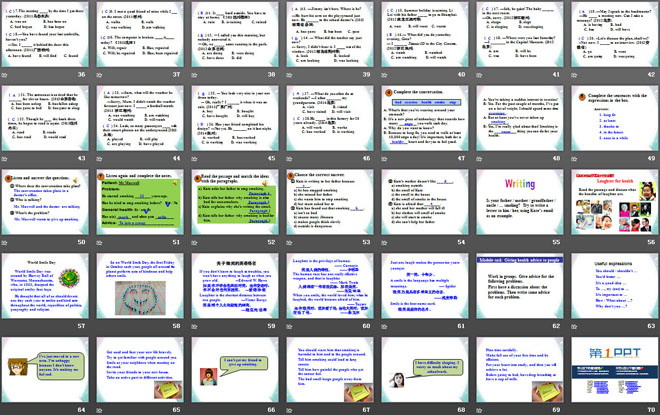Select the 'Complete the conversation' slide 47

[425, 118]
